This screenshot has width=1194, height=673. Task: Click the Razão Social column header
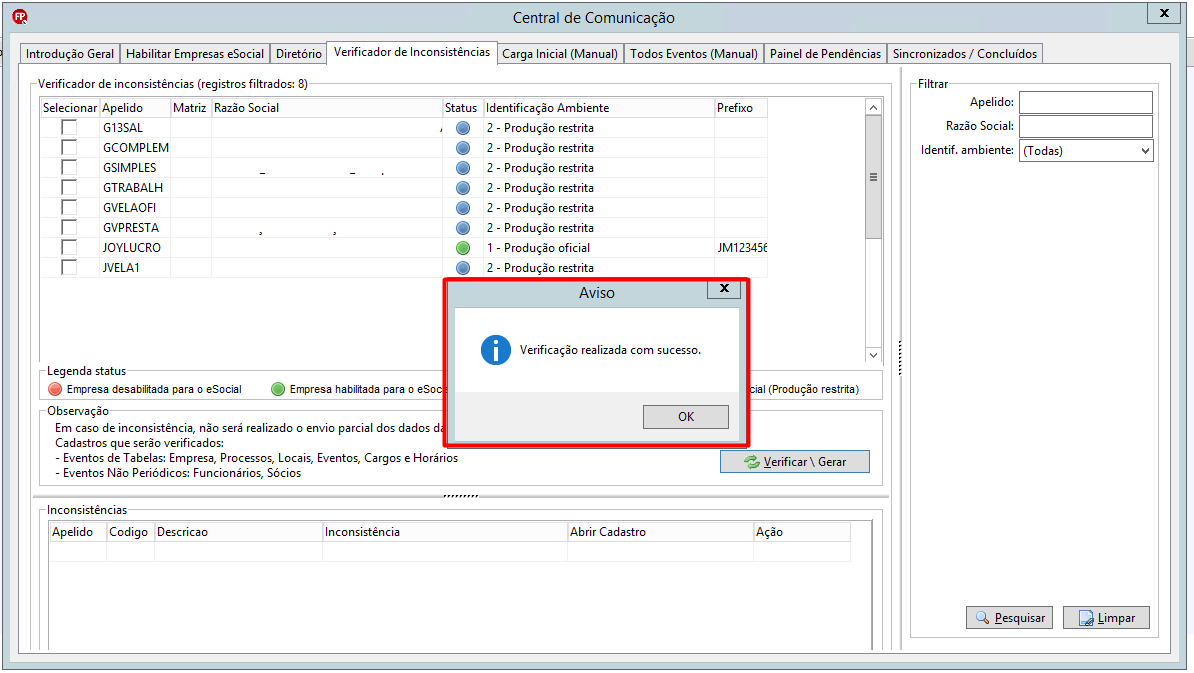[x=327, y=107]
